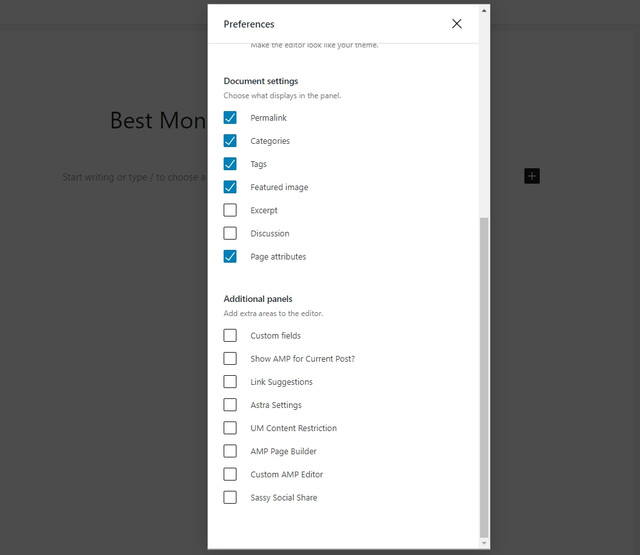Click the 'Excerpt' label text
Viewport: 640px width, 555px height.
point(264,211)
